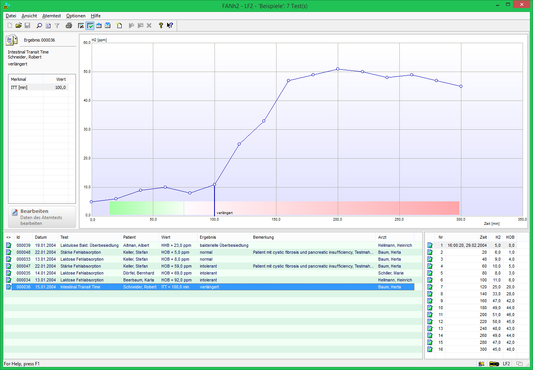Open the Ansicht menu
Image resolution: width=533 pixels, height=370 pixels.
(29, 16)
